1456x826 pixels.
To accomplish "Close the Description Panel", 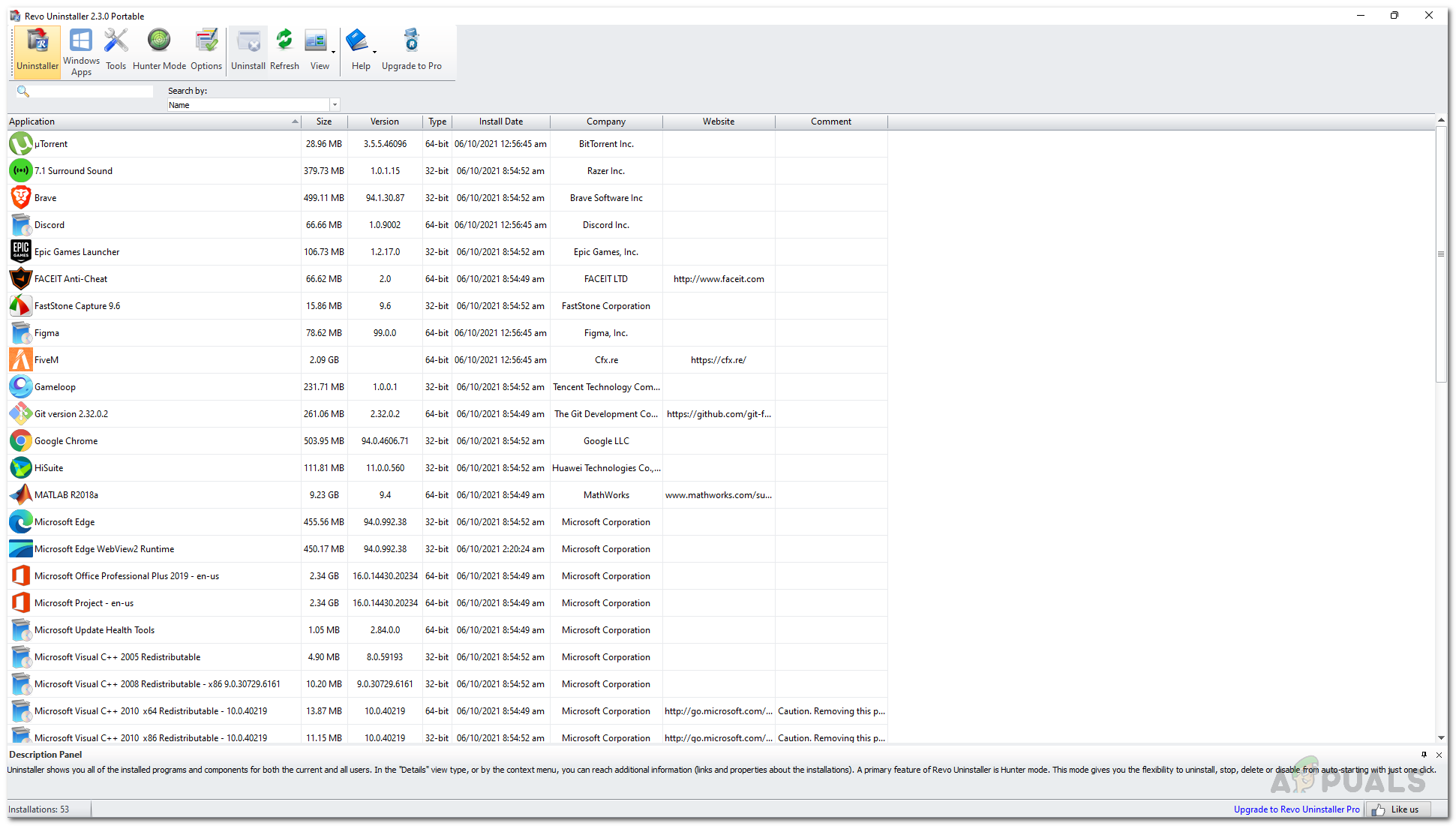I will (x=1439, y=755).
